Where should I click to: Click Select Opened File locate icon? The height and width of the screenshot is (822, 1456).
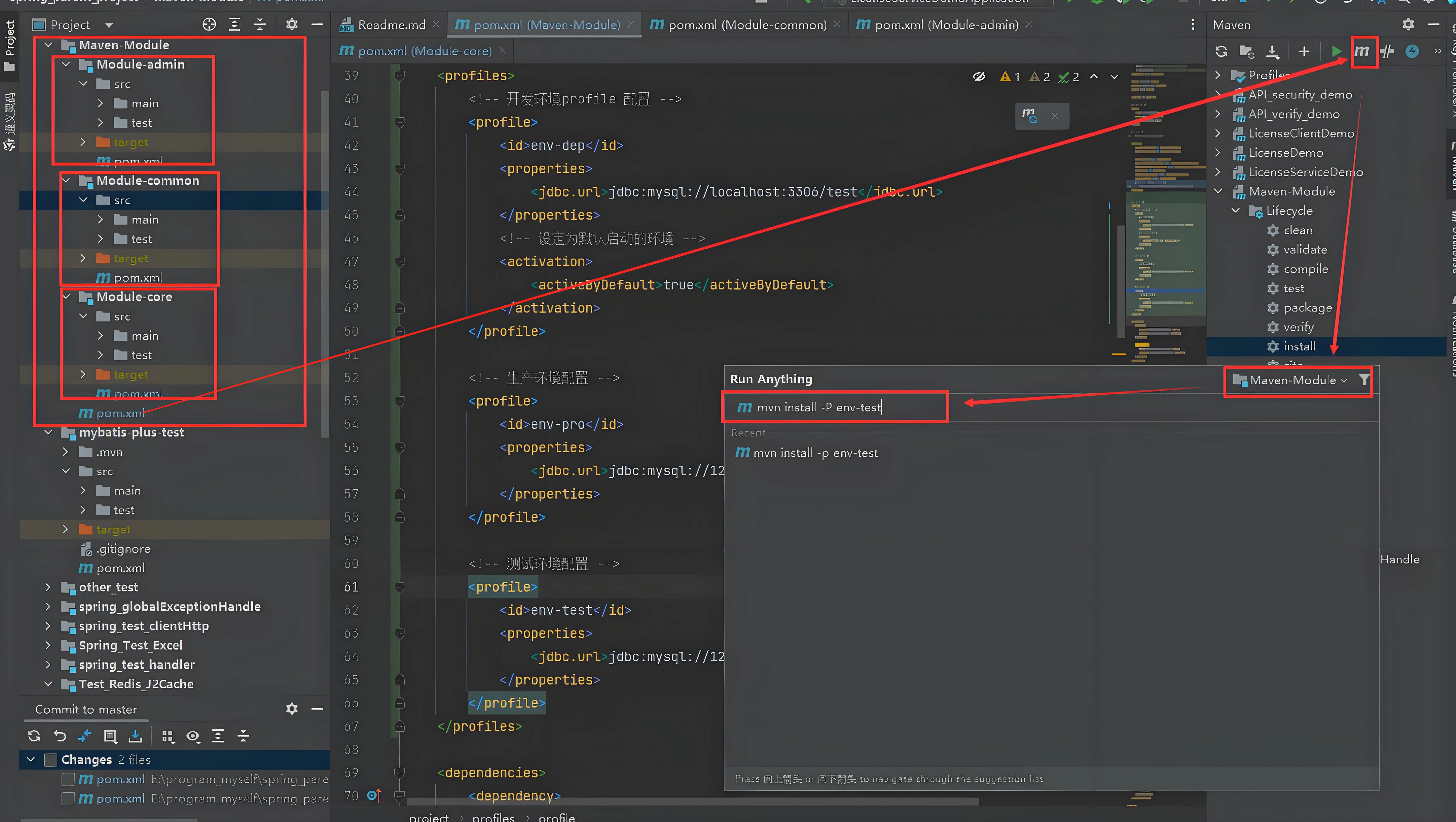point(209,24)
